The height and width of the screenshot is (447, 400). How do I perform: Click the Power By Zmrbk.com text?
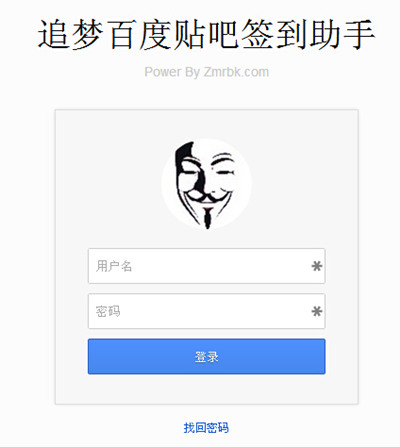pyautogui.click(x=206, y=72)
